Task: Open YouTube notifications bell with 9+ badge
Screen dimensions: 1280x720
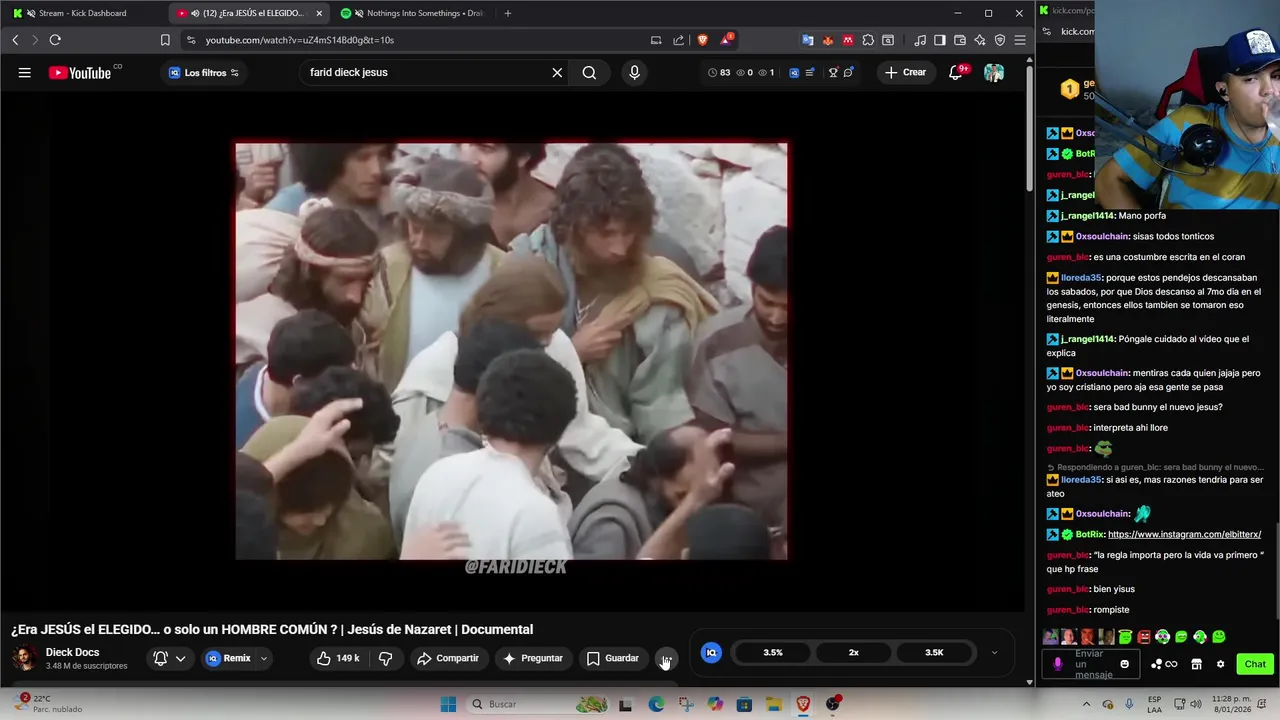Action: pos(956,72)
